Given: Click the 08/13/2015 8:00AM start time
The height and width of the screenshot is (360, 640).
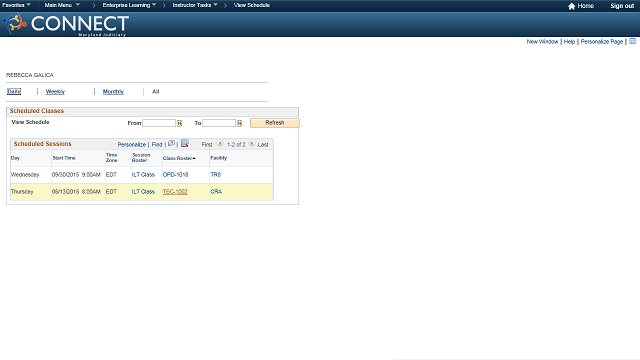Looking at the screenshot, I should point(76,192).
